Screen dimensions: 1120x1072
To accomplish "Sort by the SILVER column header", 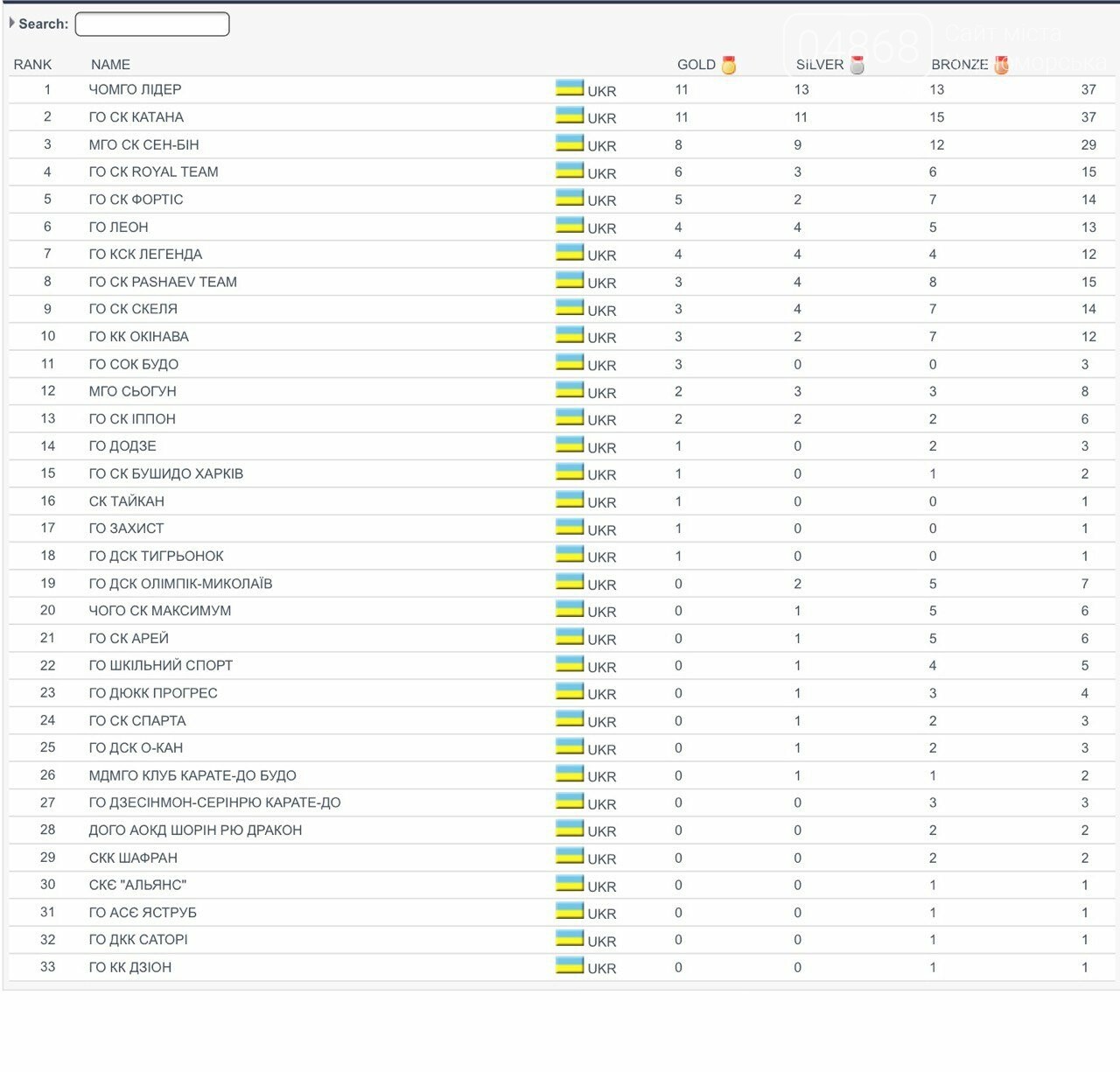I will point(820,65).
